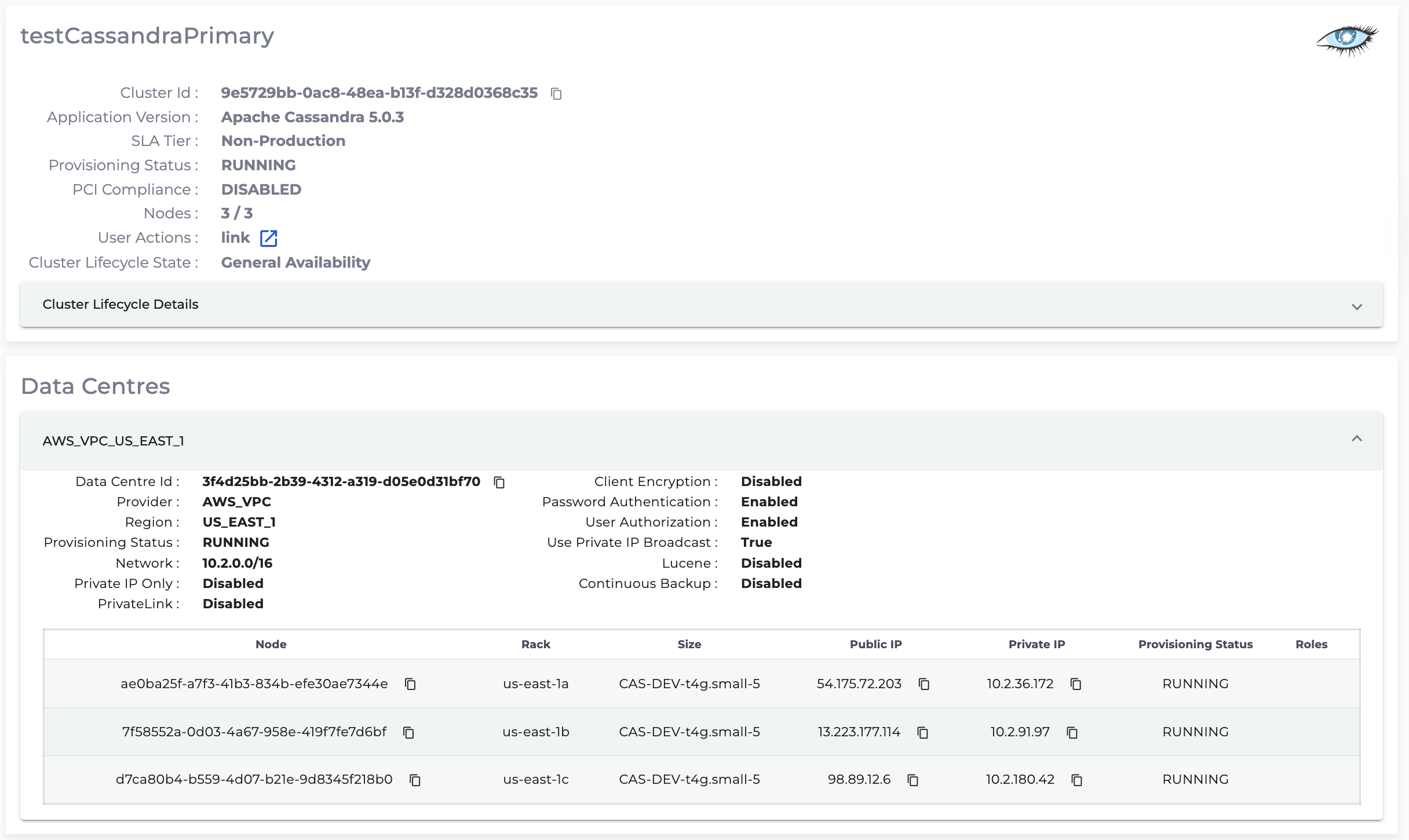Copy node d7ca80b4 ID
This screenshot has height=840, width=1409.
pyautogui.click(x=415, y=780)
